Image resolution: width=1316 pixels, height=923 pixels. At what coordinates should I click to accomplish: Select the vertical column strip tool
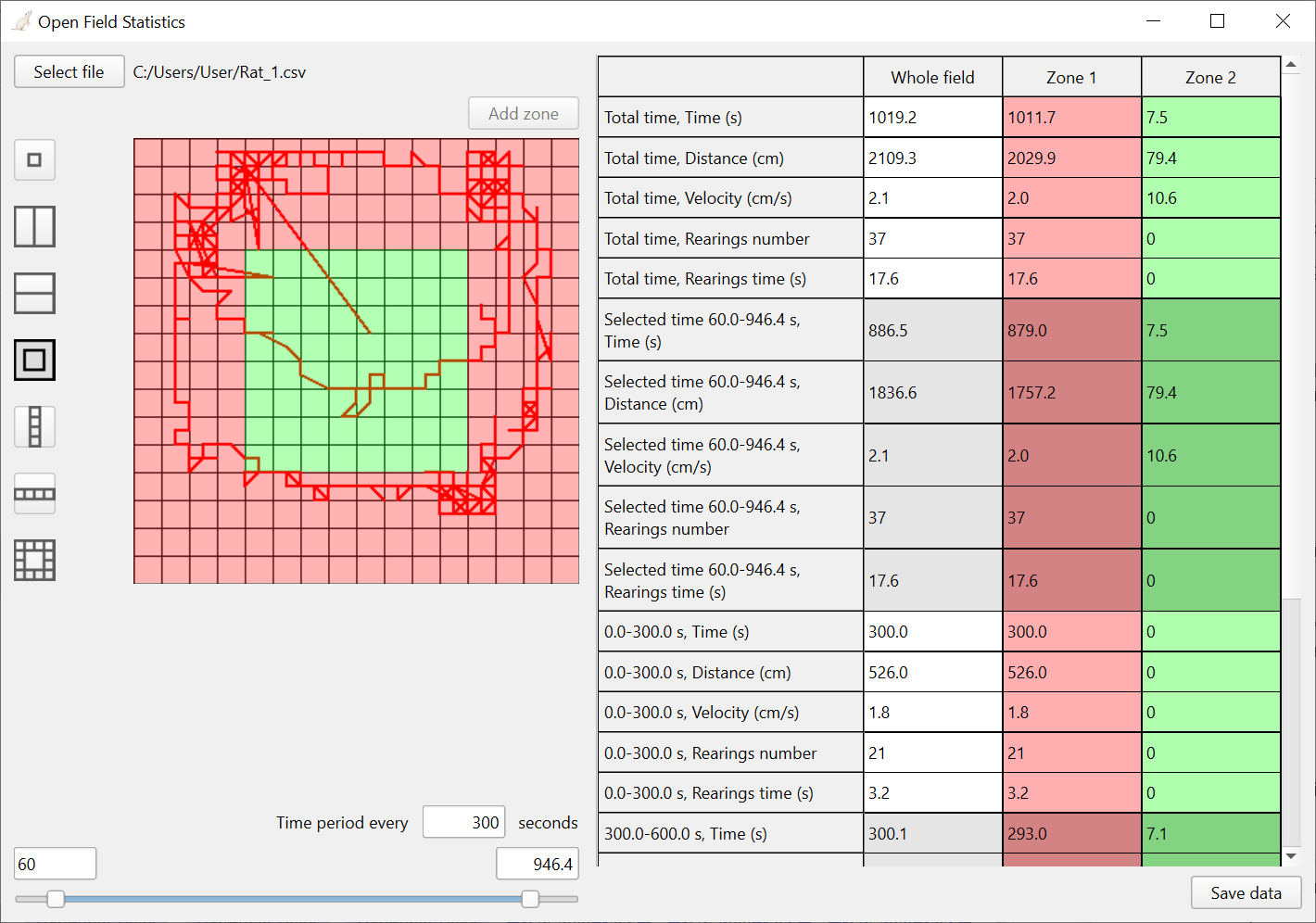(x=34, y=426)
